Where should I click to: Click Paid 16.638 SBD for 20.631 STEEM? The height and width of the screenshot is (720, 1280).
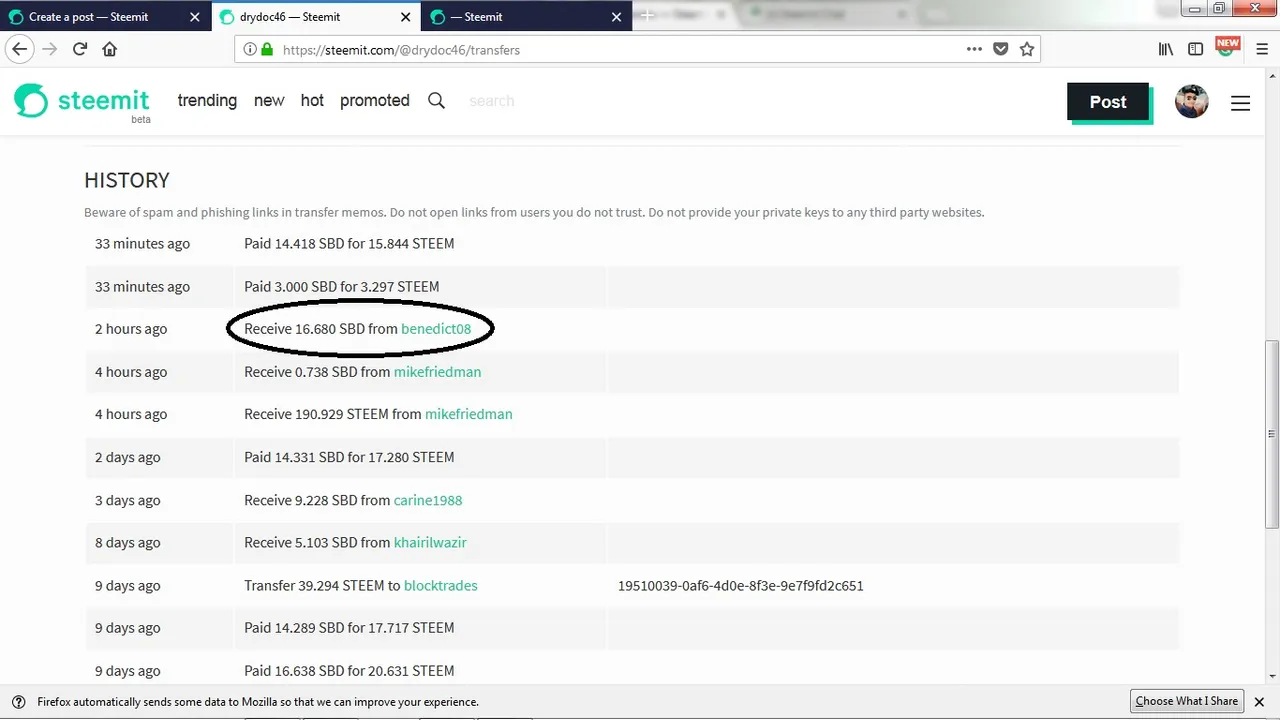349,671
